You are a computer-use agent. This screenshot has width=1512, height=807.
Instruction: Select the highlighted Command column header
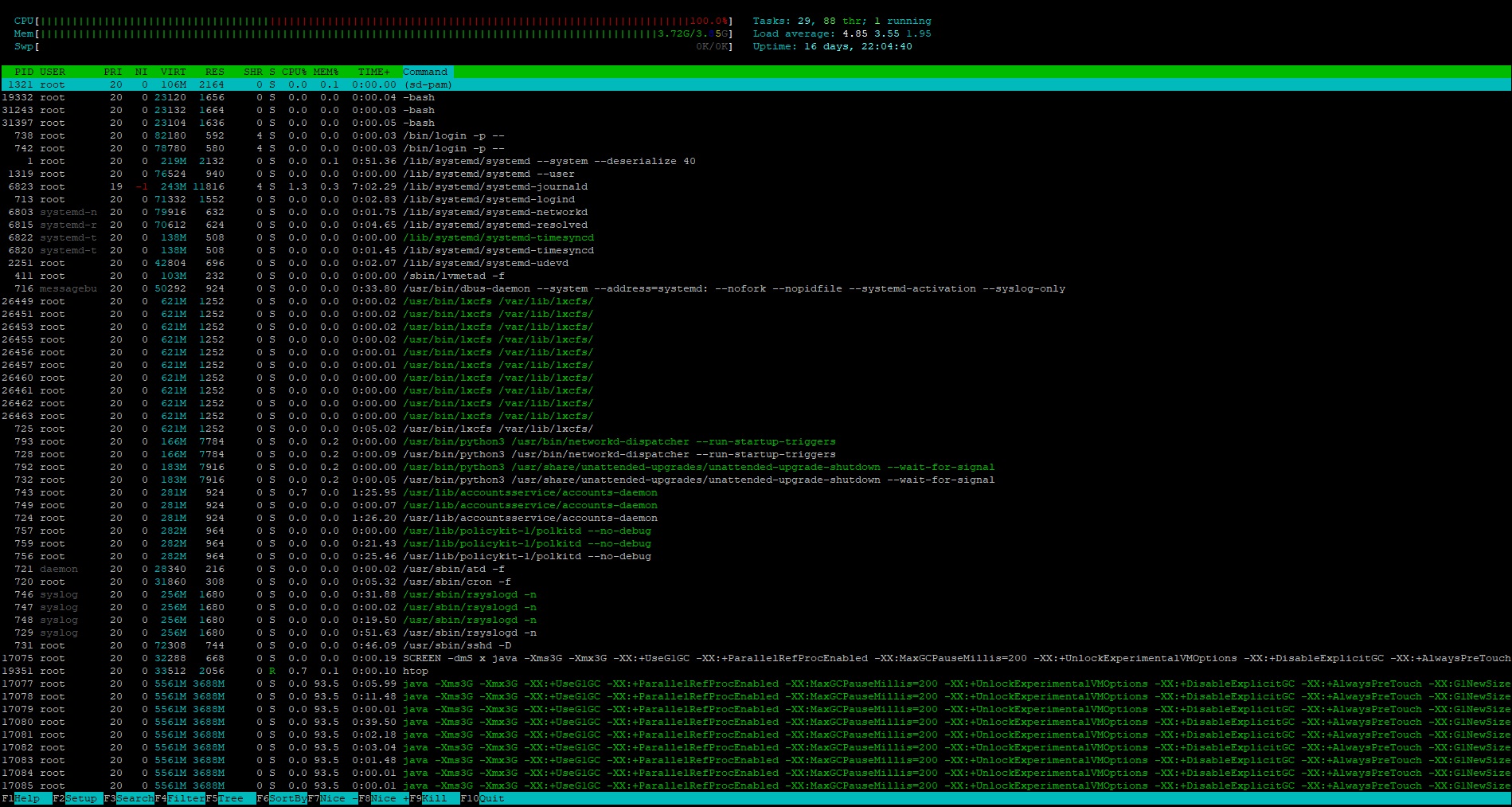point(425,72)
